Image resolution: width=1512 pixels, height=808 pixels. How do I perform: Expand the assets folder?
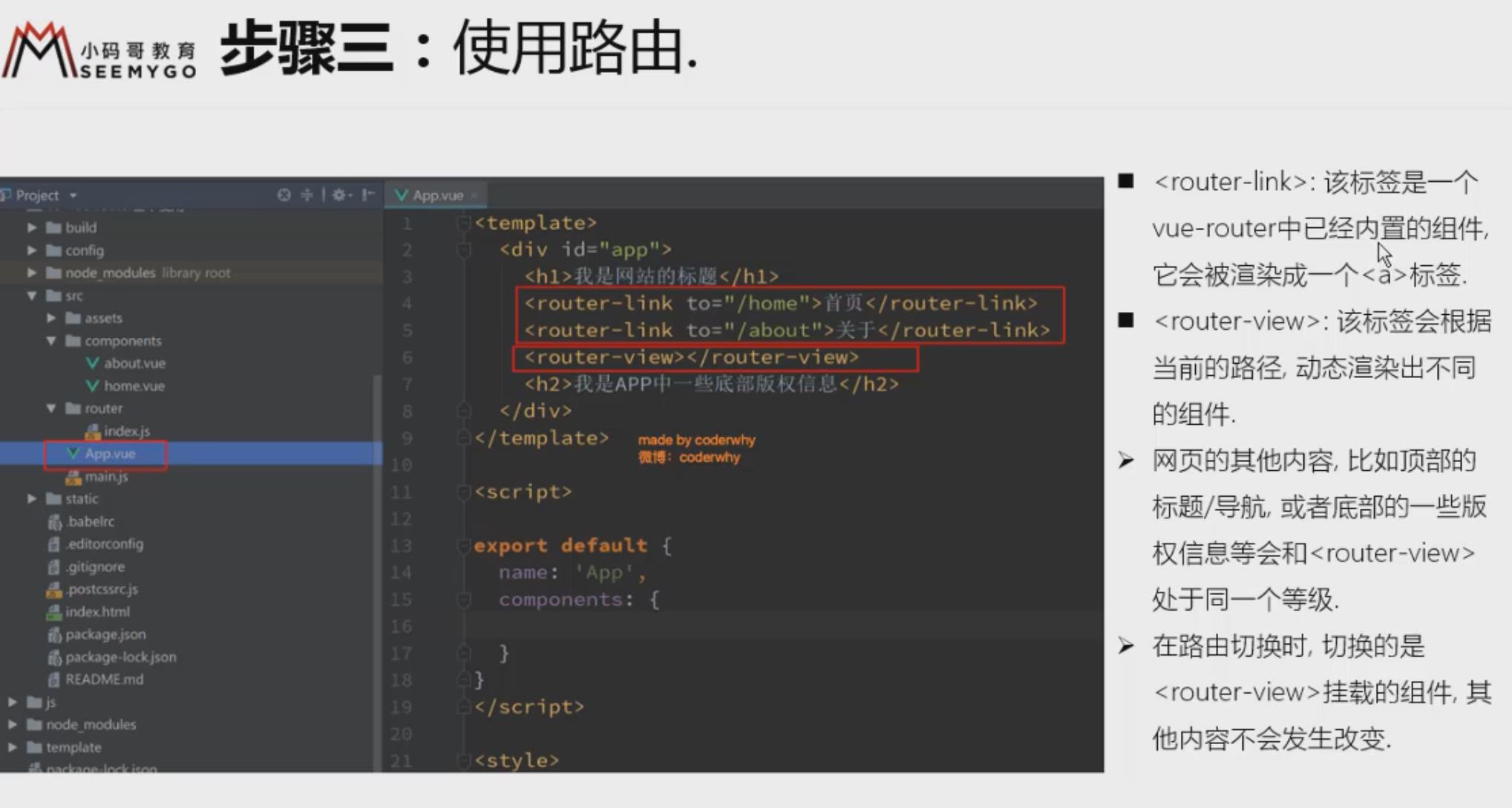[x=51, y=318]
